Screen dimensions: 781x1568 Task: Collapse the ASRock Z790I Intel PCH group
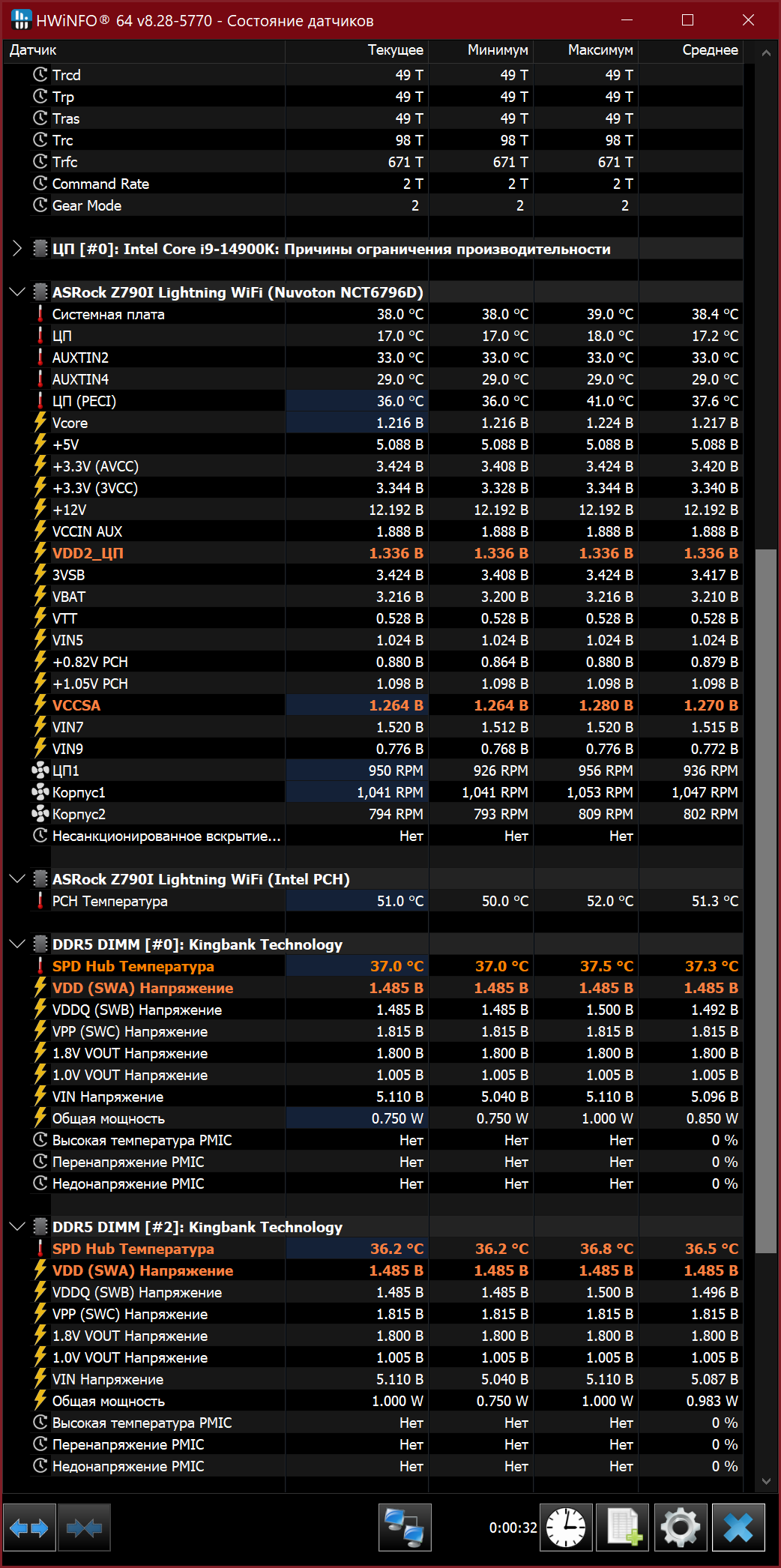(x=16, y=879)
